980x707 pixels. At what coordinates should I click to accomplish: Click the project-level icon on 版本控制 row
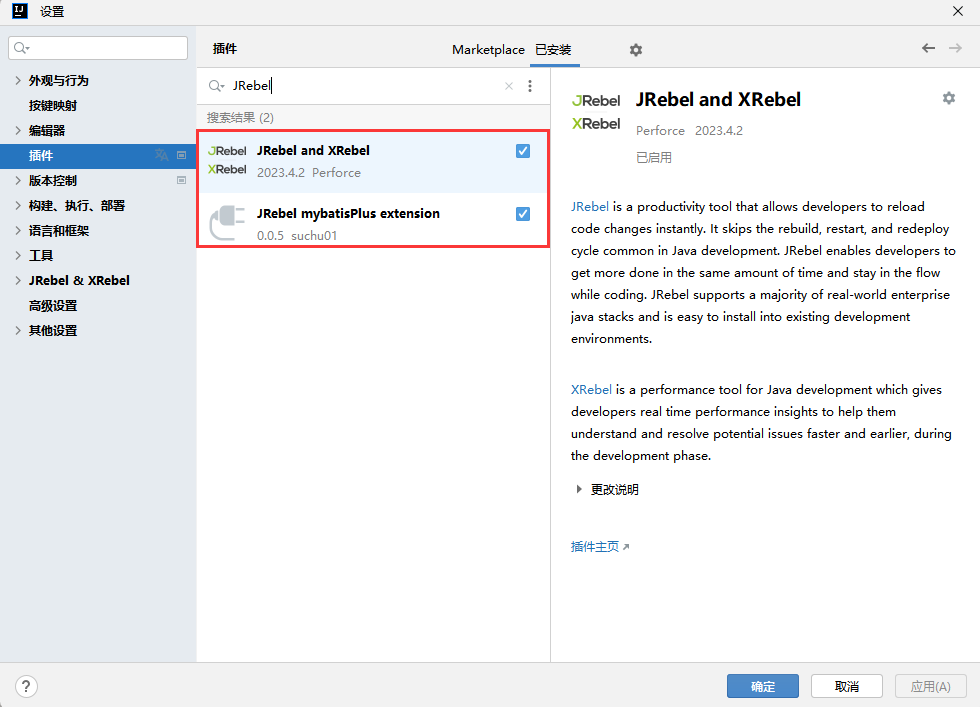(181, 181)
